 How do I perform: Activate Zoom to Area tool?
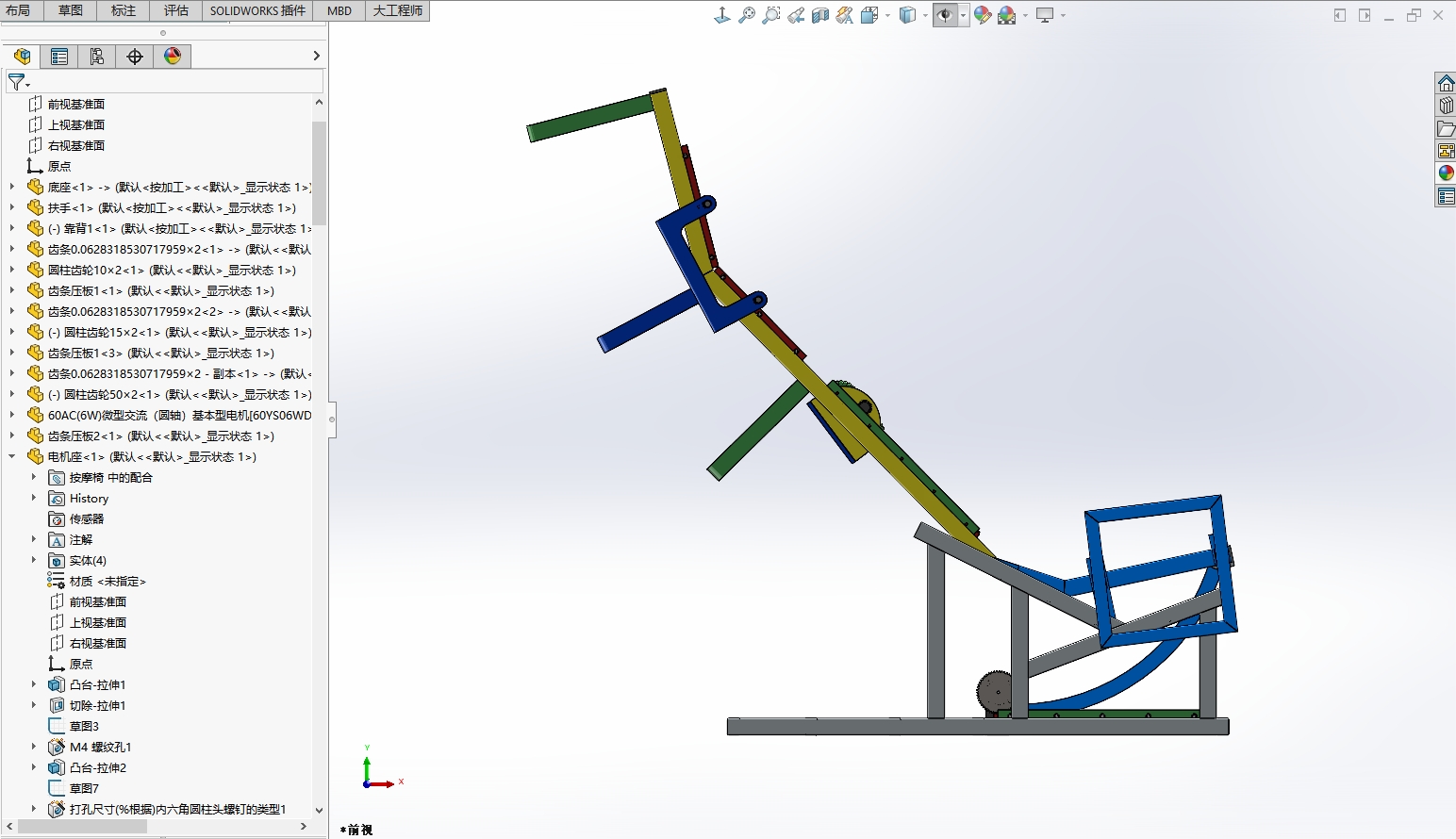771,15
